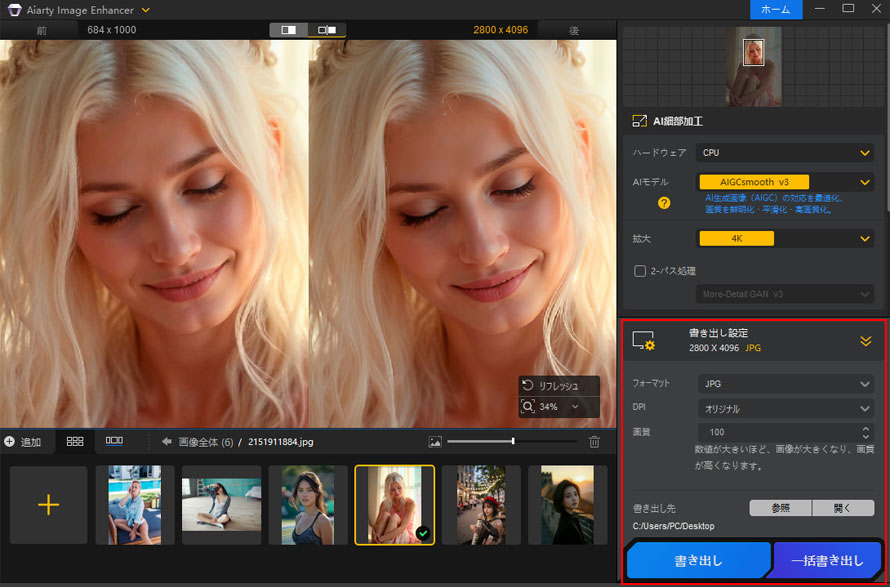This screenshot has width=890, height=587.
Task: Open the ハードウェア dropdown showing CPU
Action: (x=785, y=153)
